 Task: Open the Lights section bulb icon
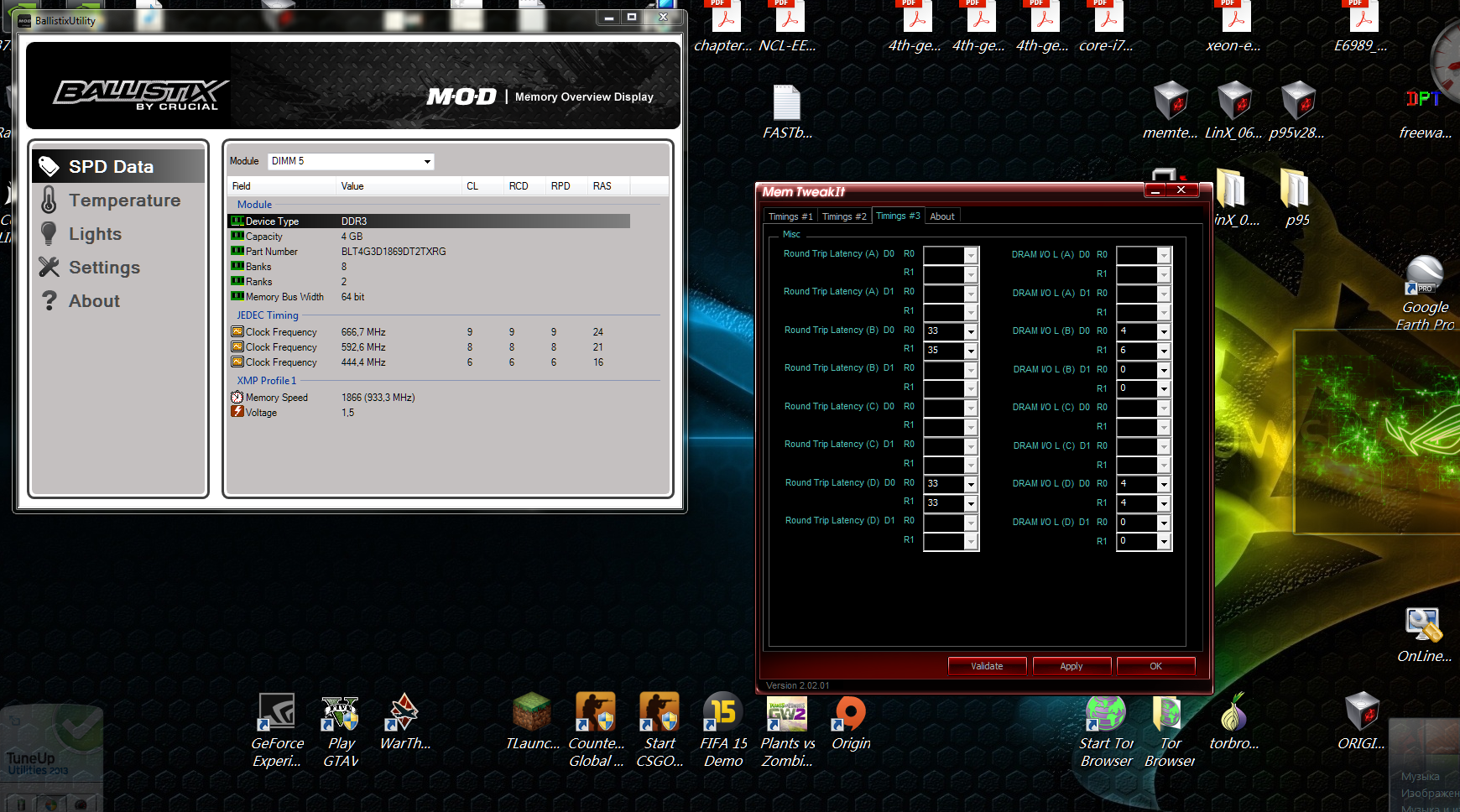point(50,234)
